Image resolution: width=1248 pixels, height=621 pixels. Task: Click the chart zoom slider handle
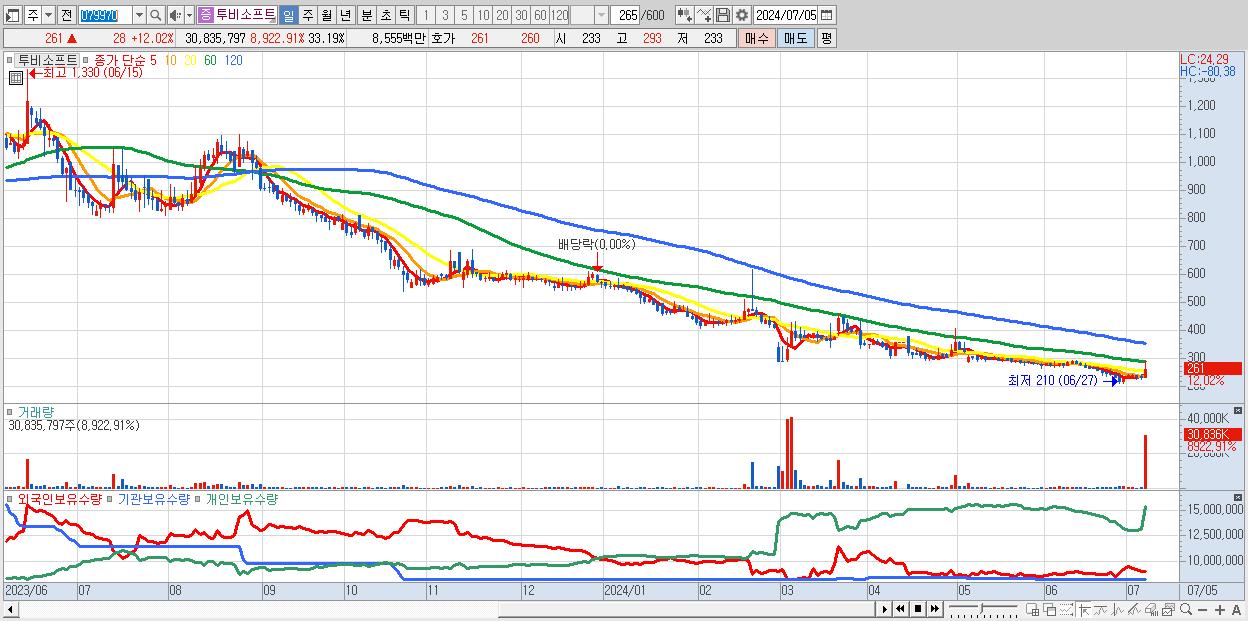pos(981,609)
